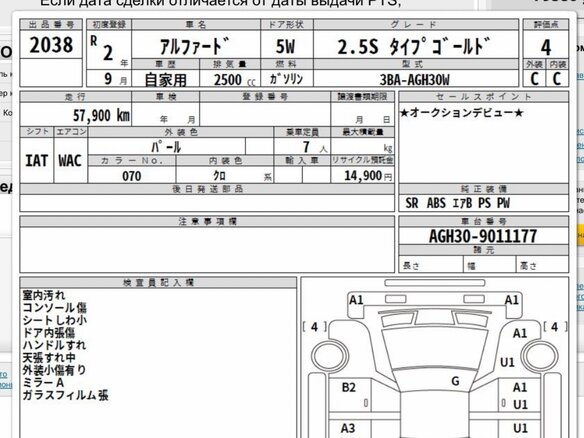This screenshot has height=438, width=584.
Task: Click A3 damage mark on car diagram
Action: [348, 428]
